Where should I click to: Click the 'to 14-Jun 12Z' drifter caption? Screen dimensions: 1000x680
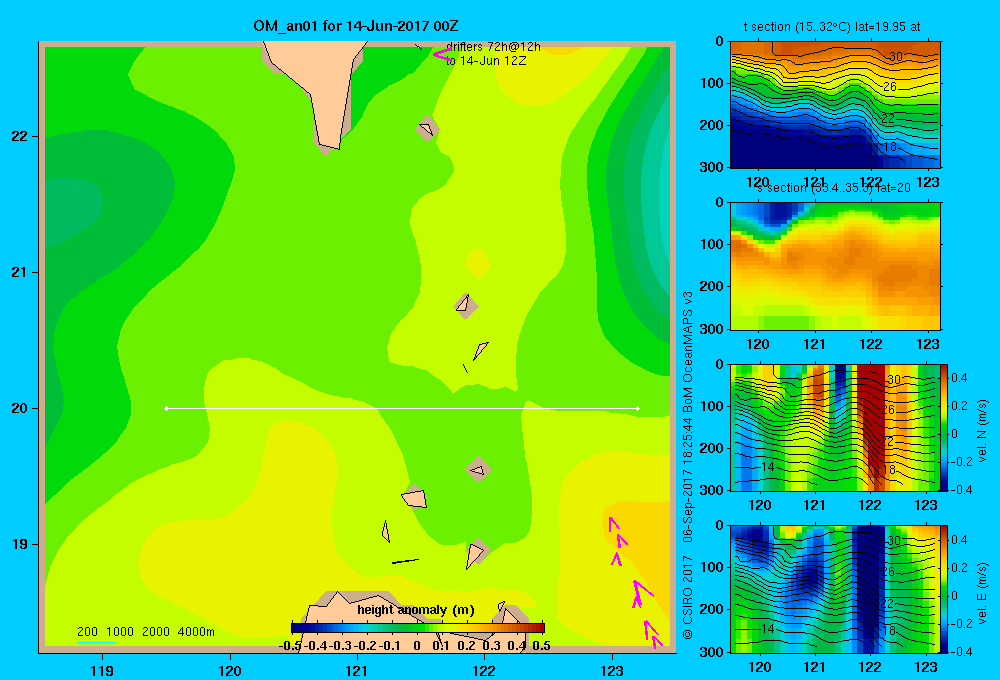coord(486,61)
